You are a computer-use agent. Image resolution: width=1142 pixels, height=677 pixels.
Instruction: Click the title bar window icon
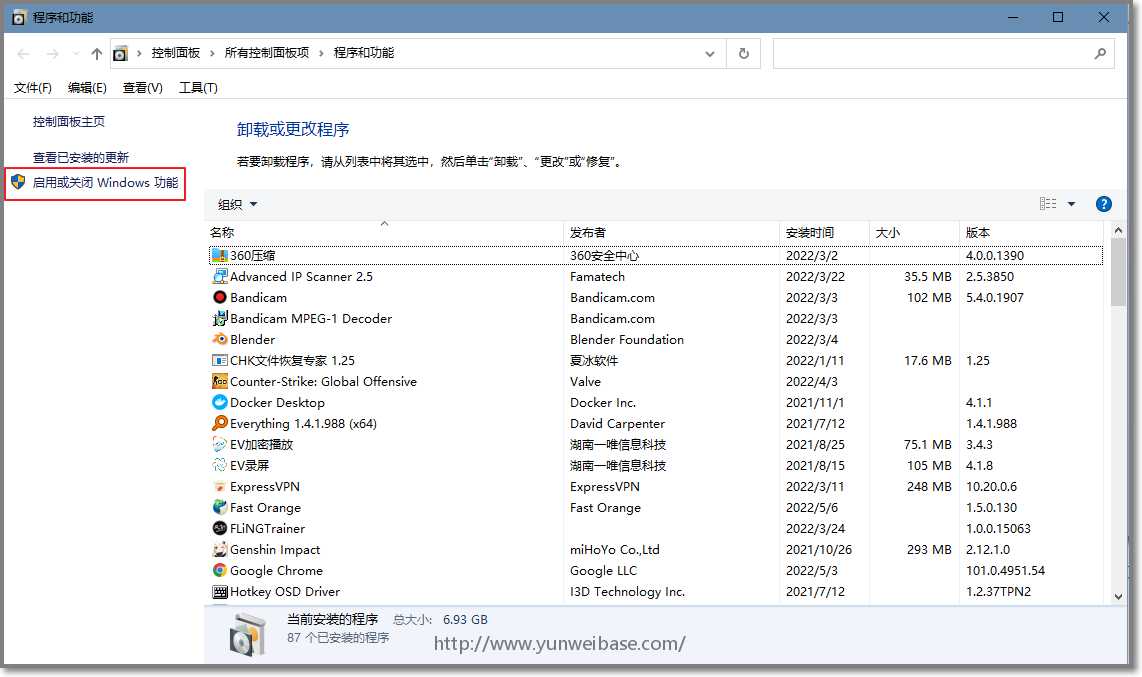[19, 17]
